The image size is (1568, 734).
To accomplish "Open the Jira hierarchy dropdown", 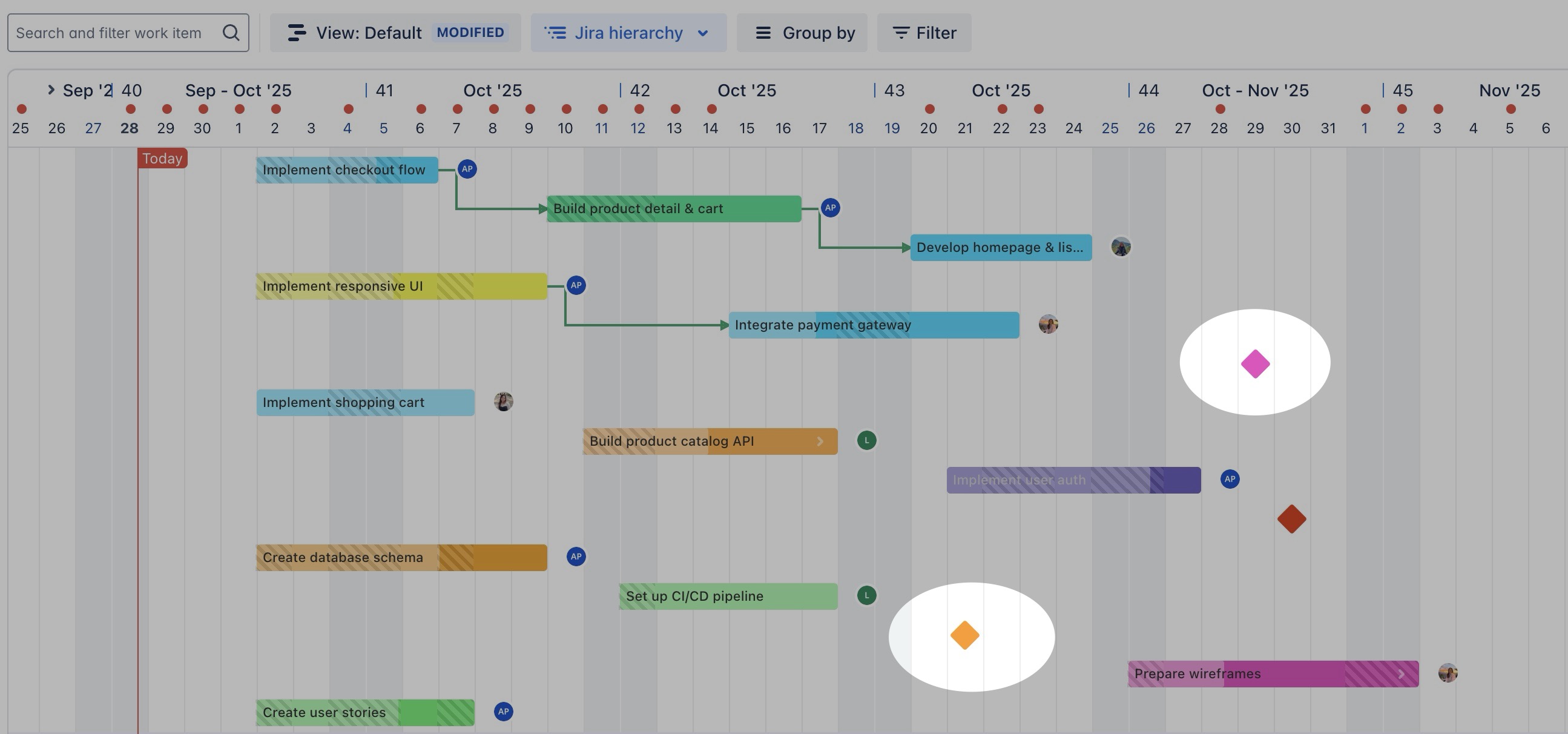I will (x=628, y=33).
